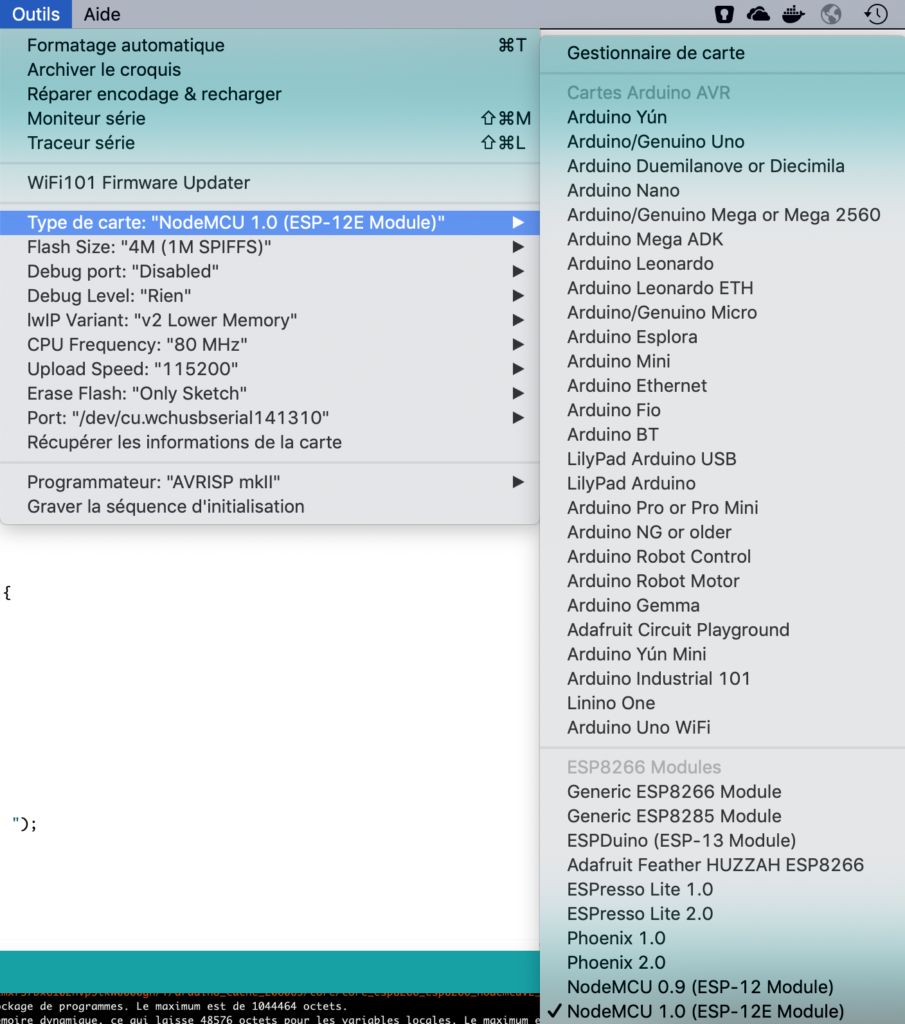Screen dimensions: 905x1024
Task: Select Arduino Yún Mini
Action: pyautogui.click(x=722, y=654)
